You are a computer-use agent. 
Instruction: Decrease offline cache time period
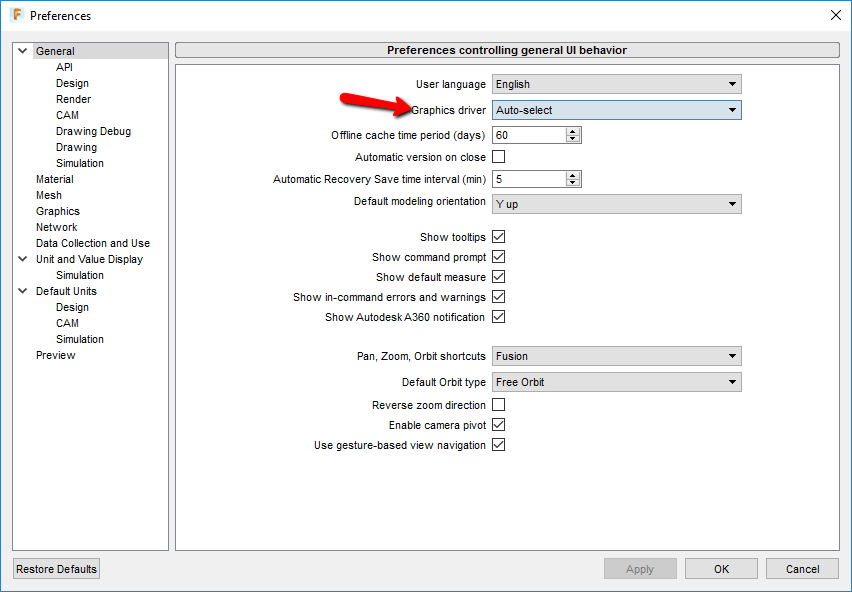[573, 139]
